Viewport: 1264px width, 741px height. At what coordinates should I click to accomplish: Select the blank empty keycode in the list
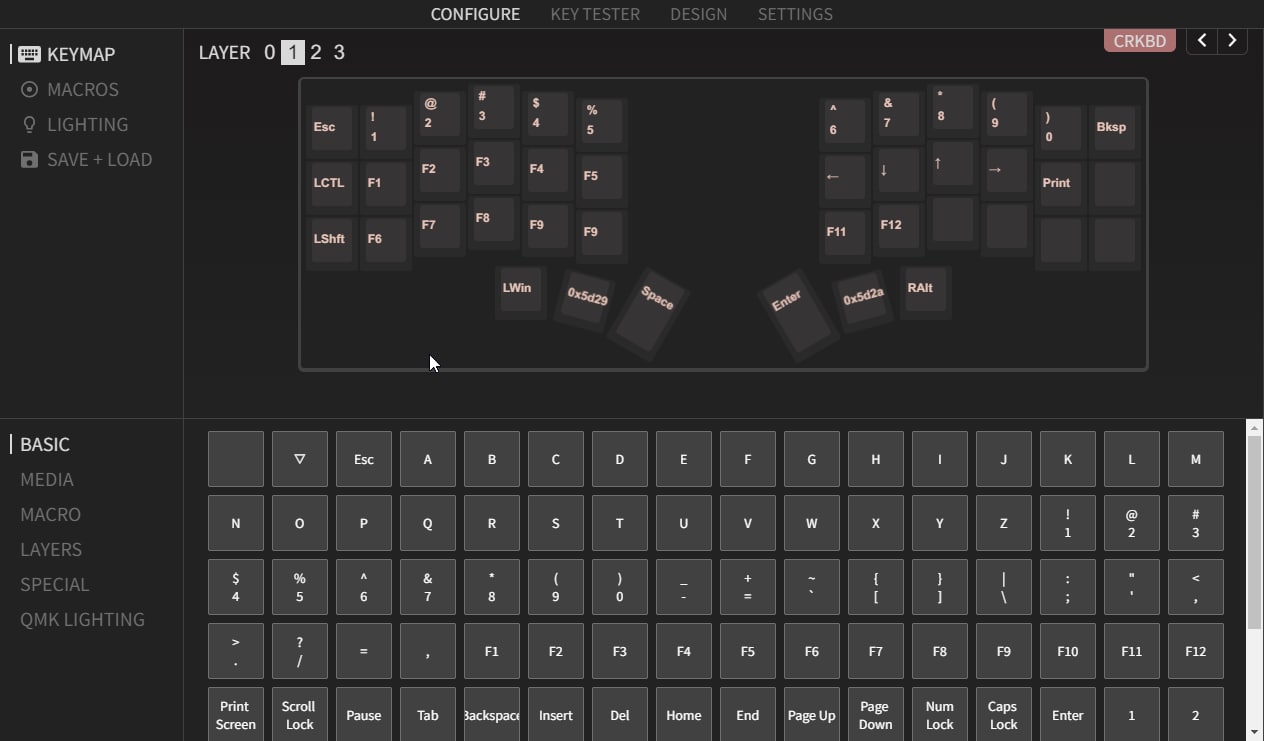point(235,459)
